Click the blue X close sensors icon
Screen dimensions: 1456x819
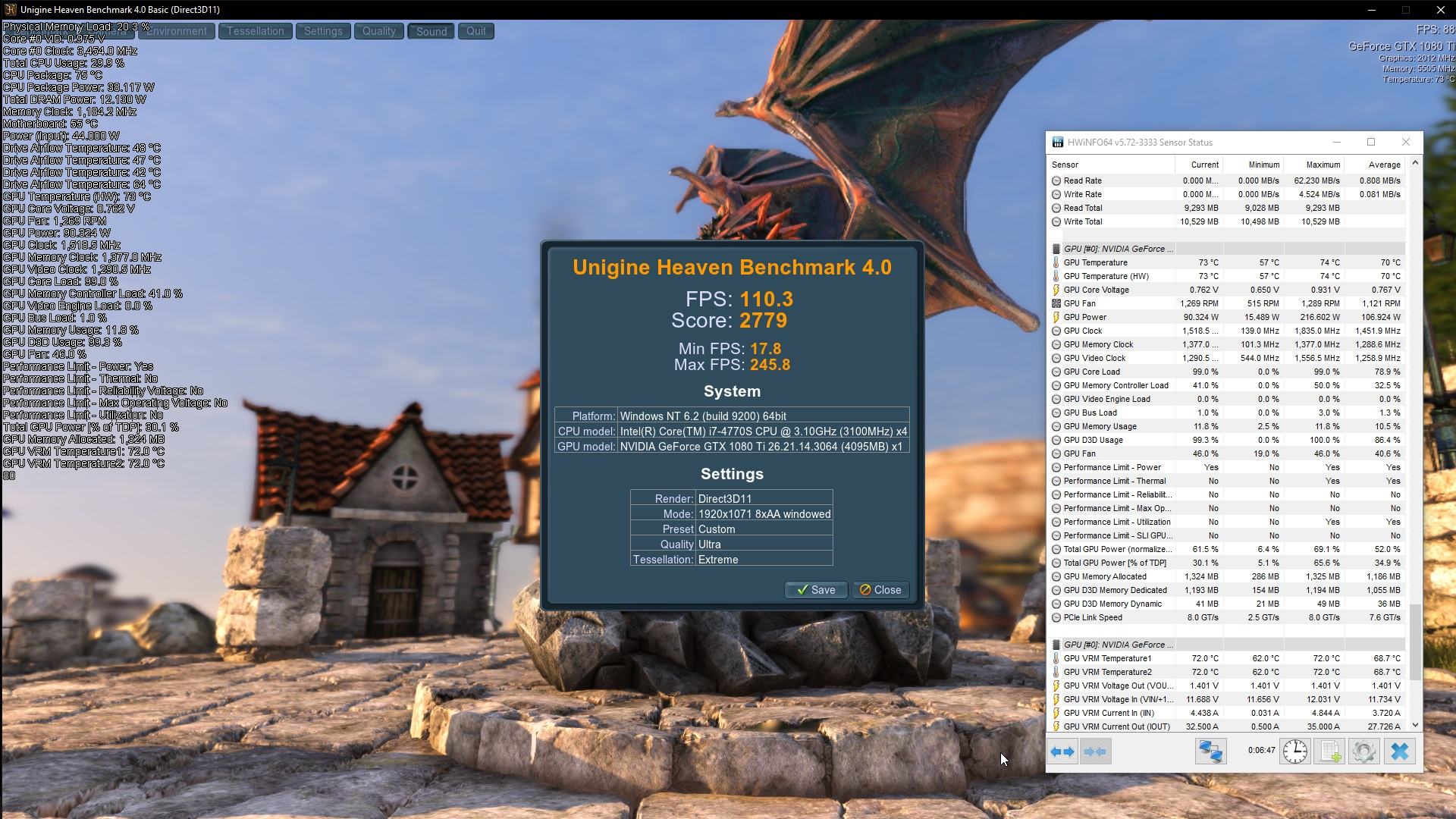click(x=1399, y=752)
